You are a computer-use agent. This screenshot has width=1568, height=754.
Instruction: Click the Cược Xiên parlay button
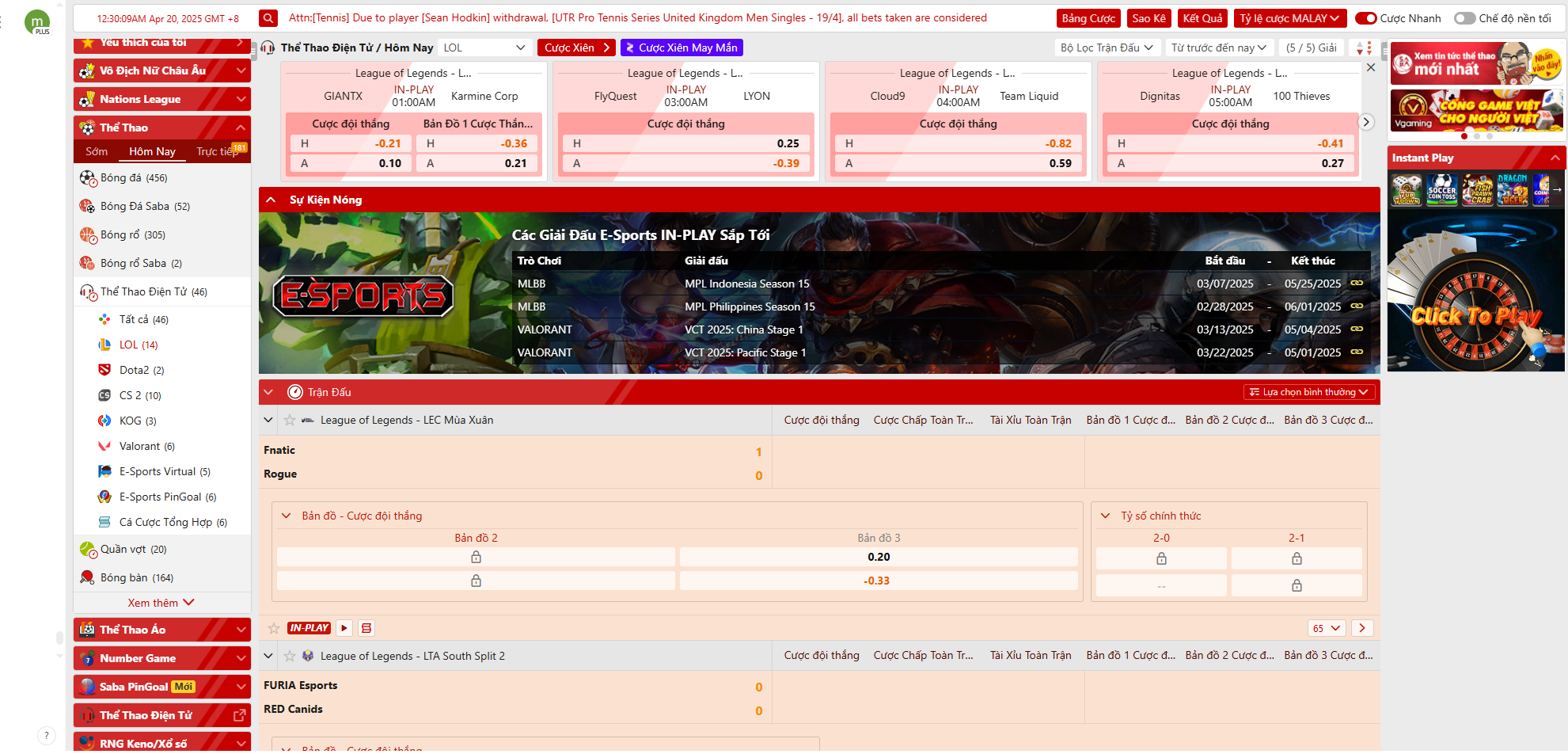(577, 48)
